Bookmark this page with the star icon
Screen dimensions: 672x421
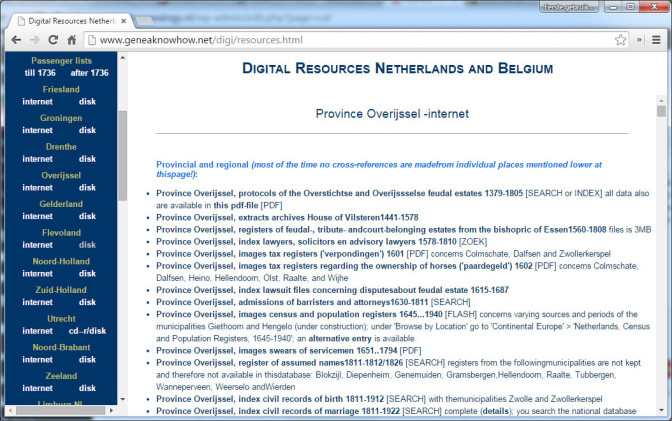(x=621, y=40)
